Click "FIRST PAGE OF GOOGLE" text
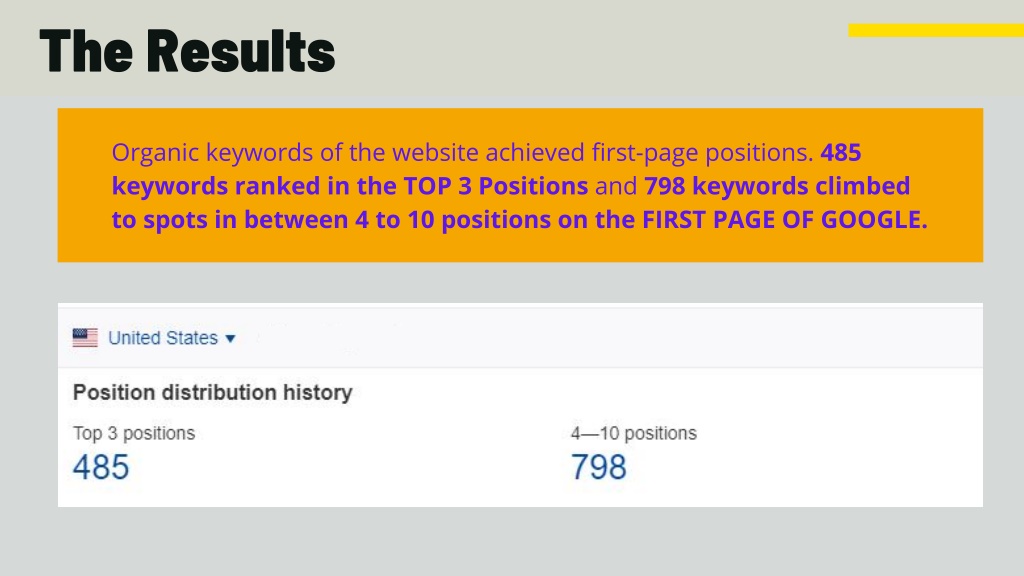Image resolution: width=1024 pixels, height=576 pixels. pyautogui.click(x=784, y=220)
